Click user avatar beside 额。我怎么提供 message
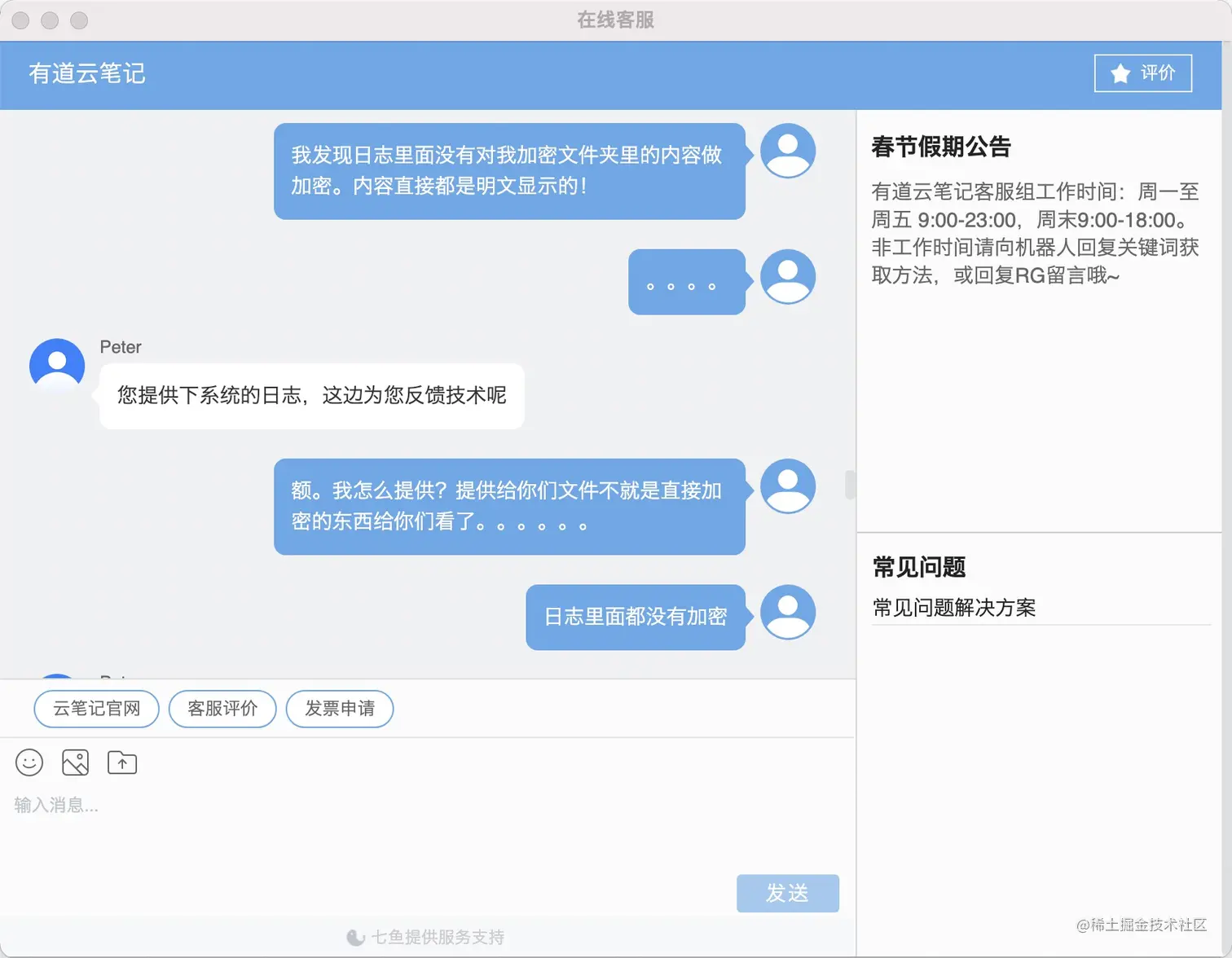The image size is (1232, 958). [788, 486]
